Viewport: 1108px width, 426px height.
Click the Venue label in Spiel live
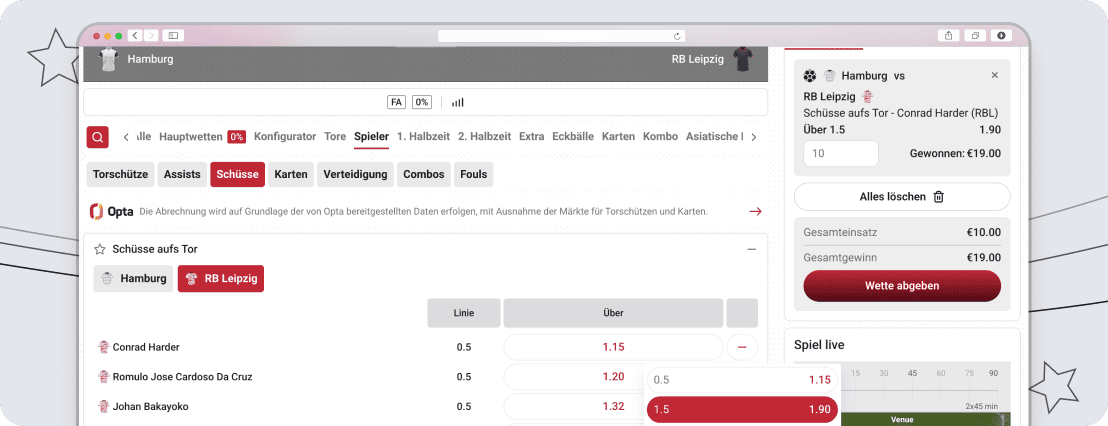coord(902,420)
